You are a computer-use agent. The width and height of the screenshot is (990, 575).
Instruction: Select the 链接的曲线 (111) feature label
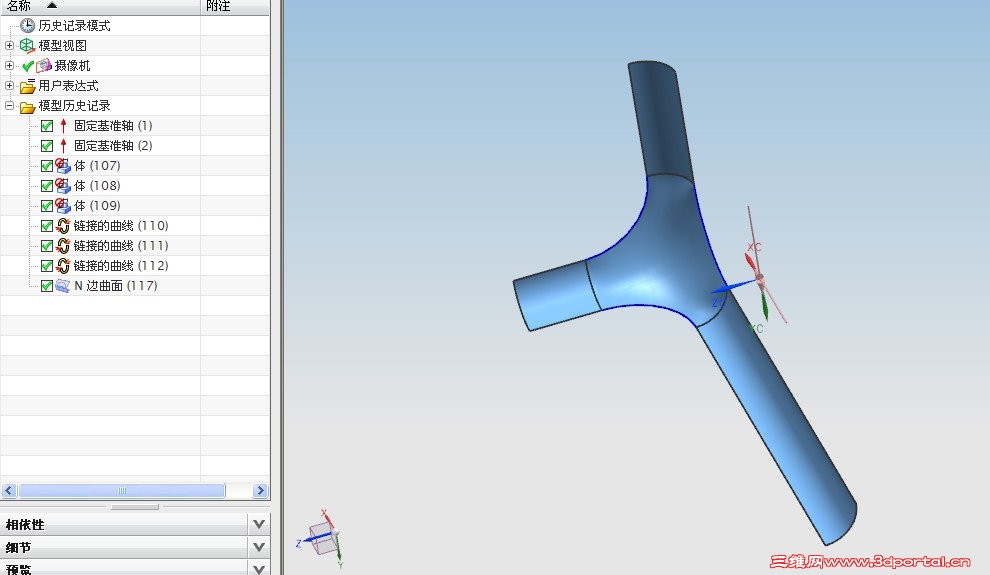pos(121,246)
